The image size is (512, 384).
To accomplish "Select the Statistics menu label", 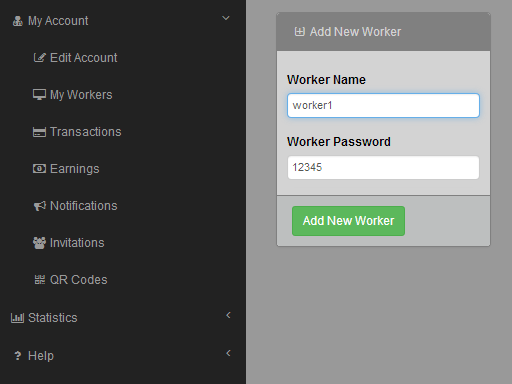I will point(53,318).
